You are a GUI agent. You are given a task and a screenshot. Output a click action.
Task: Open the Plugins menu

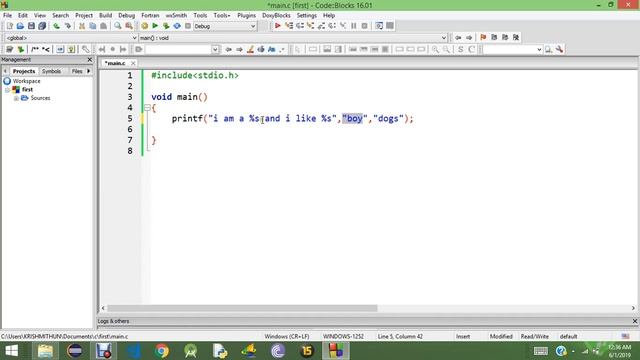[246, 15]
